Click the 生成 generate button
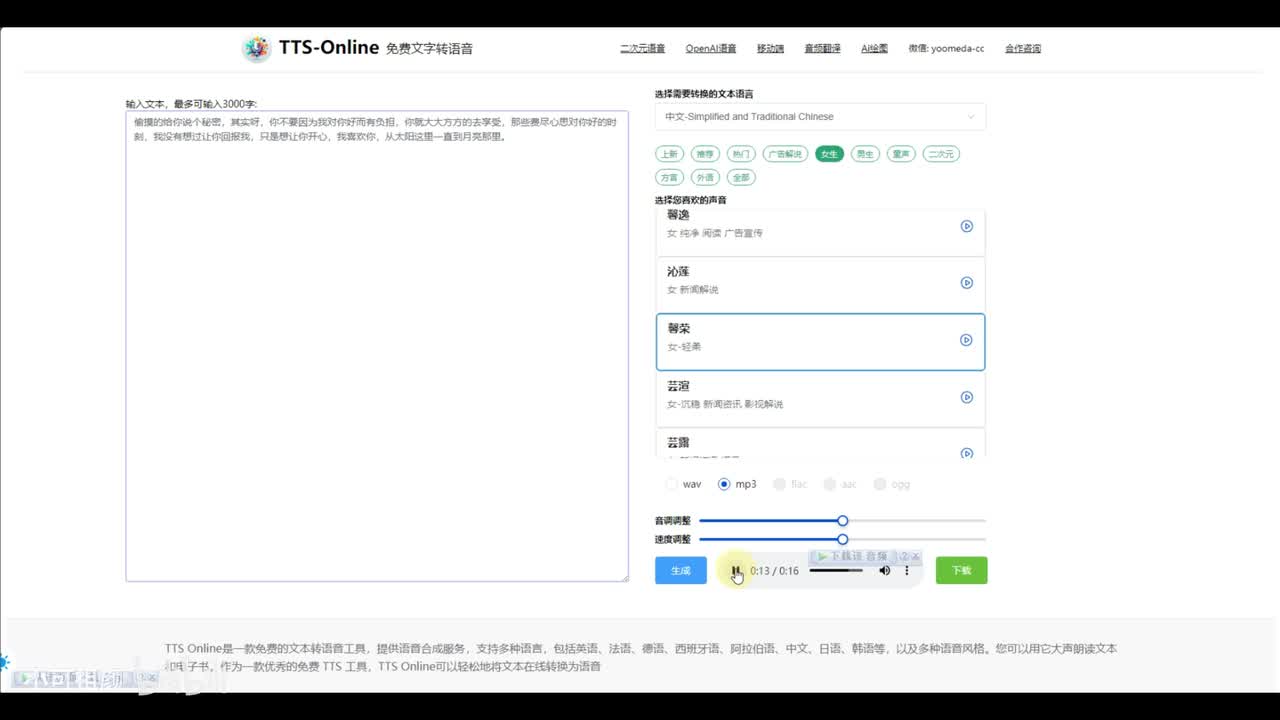 click(x=680, y=570)
